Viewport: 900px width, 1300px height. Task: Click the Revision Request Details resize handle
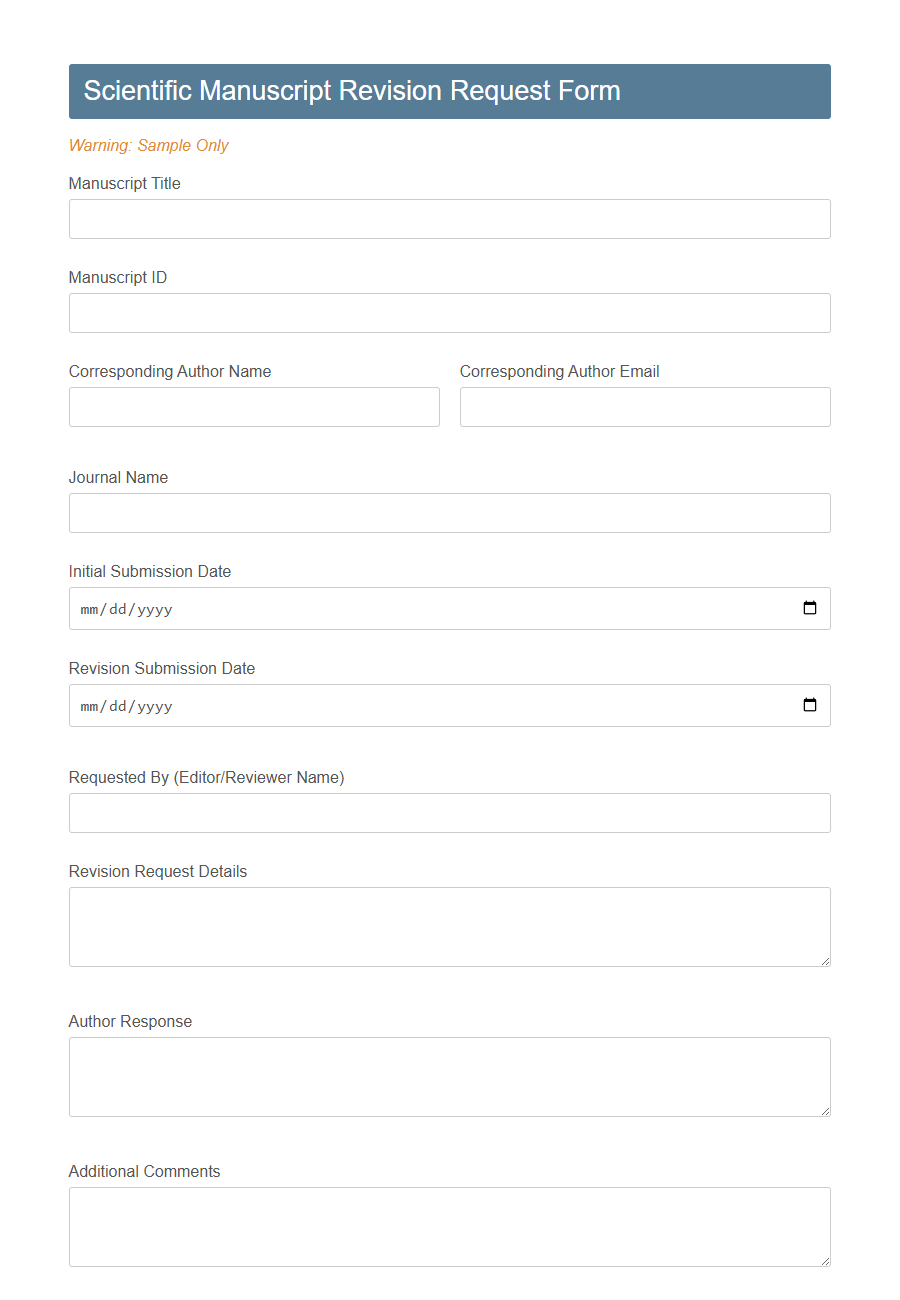pyautogui.click(x=826, y=960)
